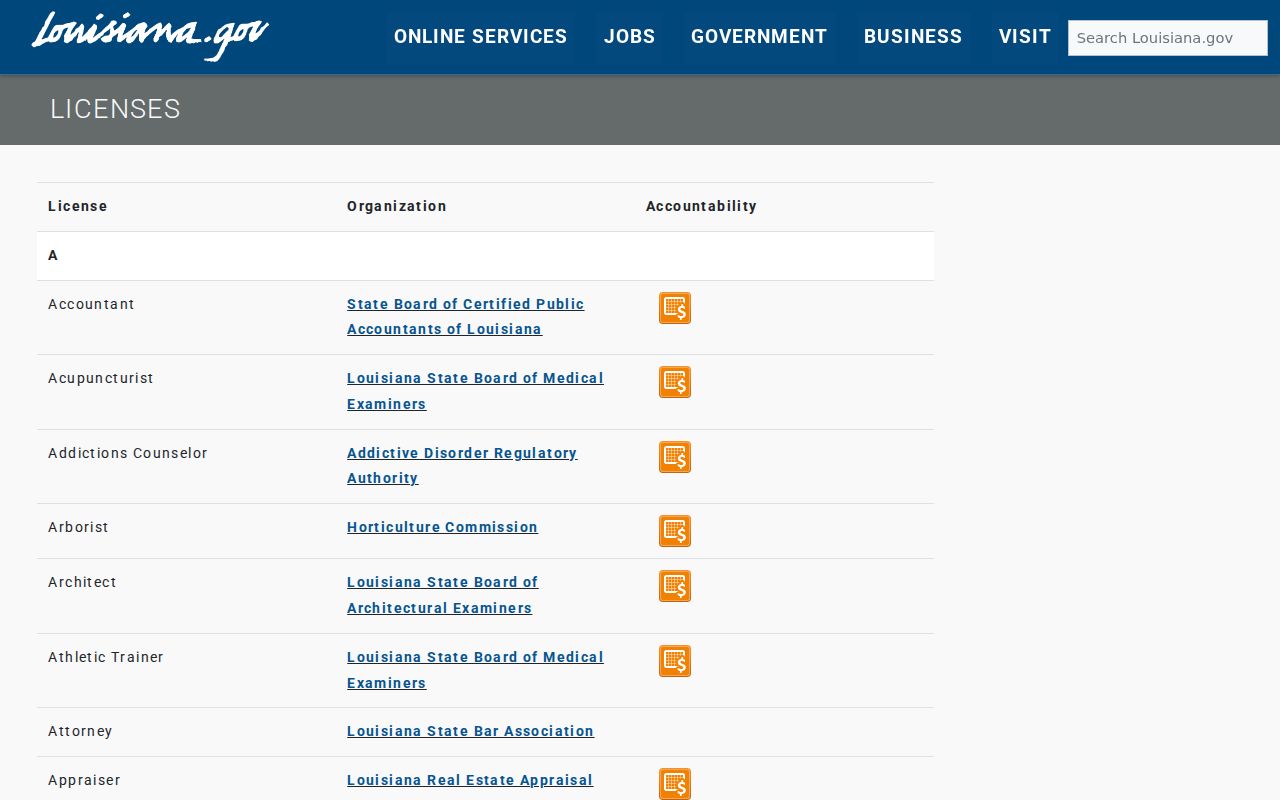Select the Appraiser license name

pyautogui.click(x=84, y=780)
